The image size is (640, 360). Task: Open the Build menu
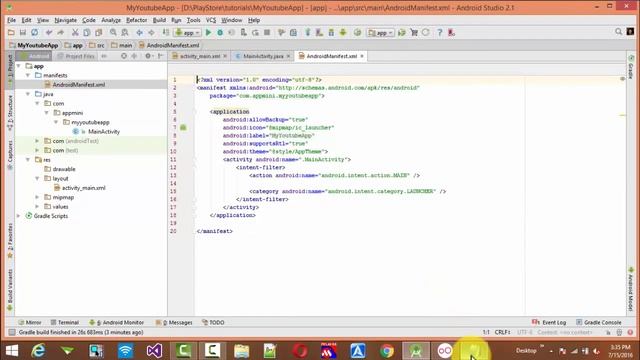tap(159, 20)
